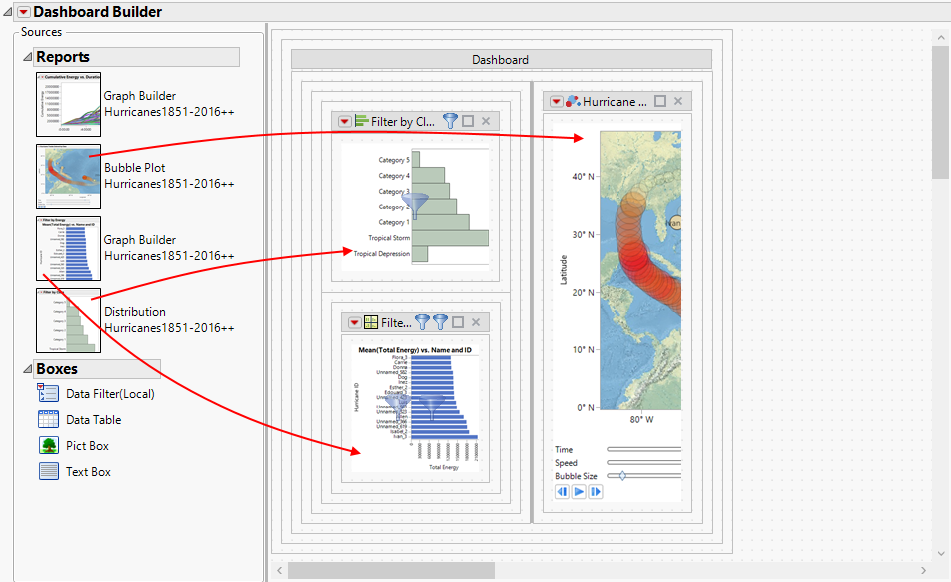Collapse the Reports section
951x582 pixels.
pyautogui.click(x=27, y=57)
